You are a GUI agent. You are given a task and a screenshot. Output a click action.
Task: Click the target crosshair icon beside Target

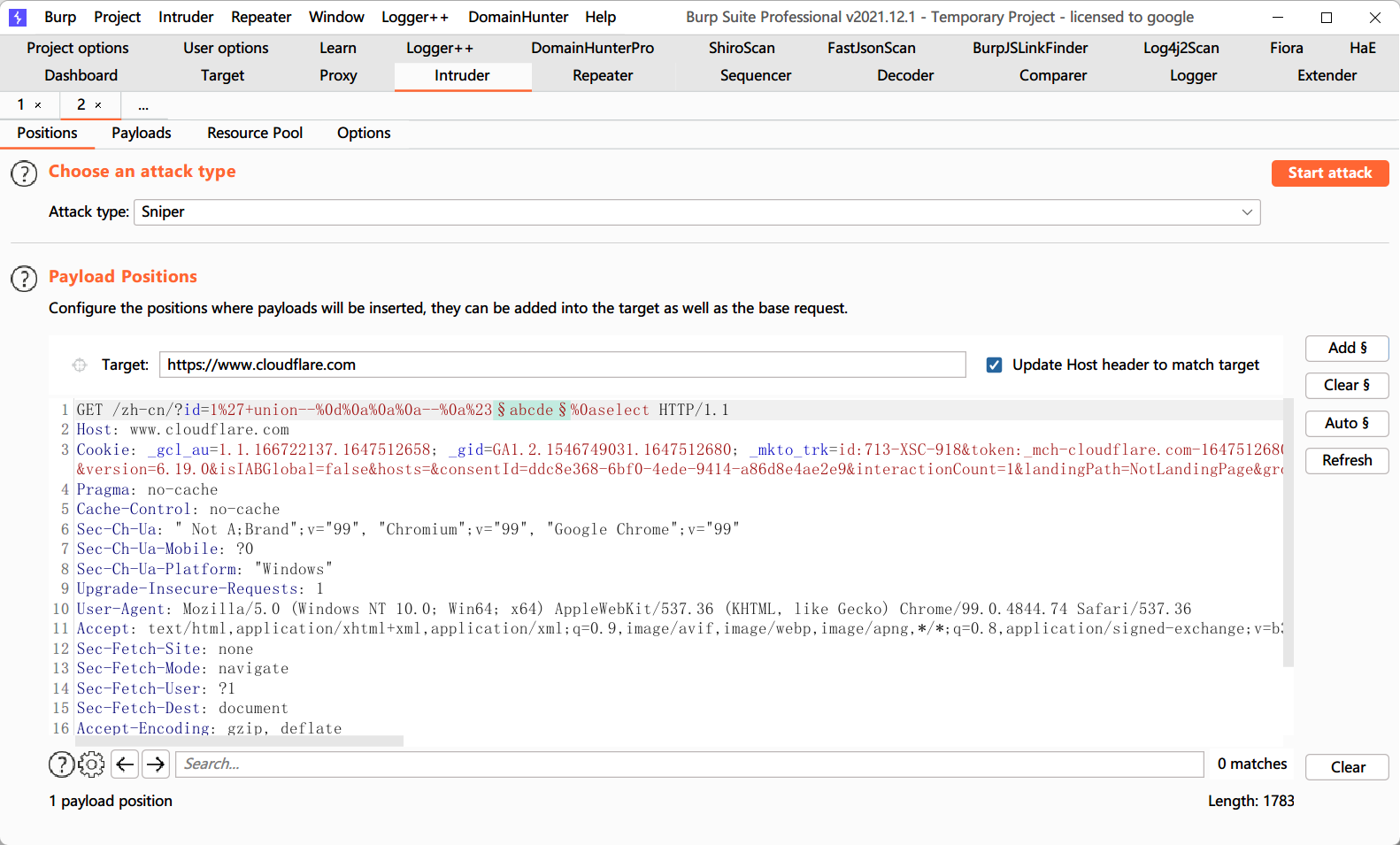[x=80, y=365]
